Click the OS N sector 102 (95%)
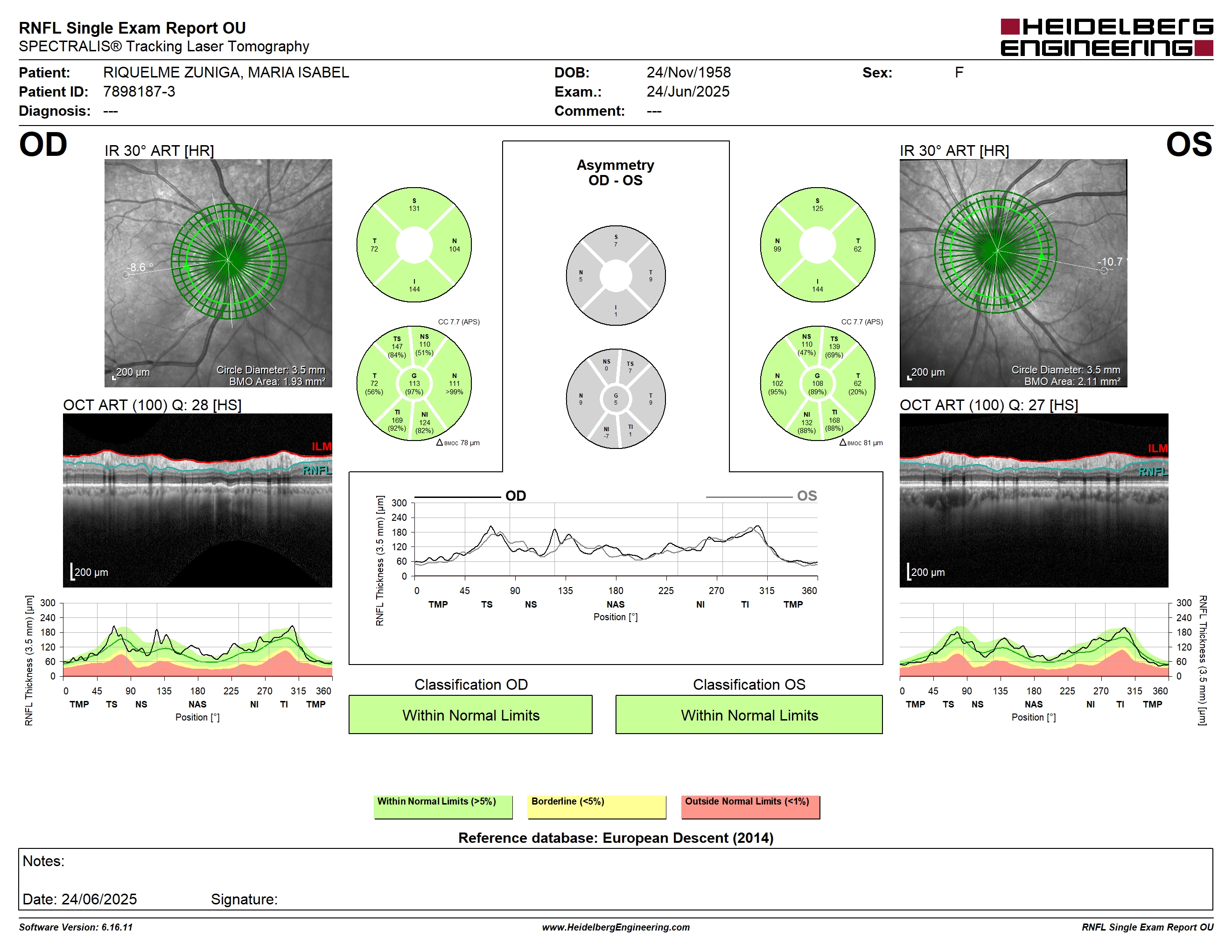This screenshot has width=1232, height=952. pos(777,384)
